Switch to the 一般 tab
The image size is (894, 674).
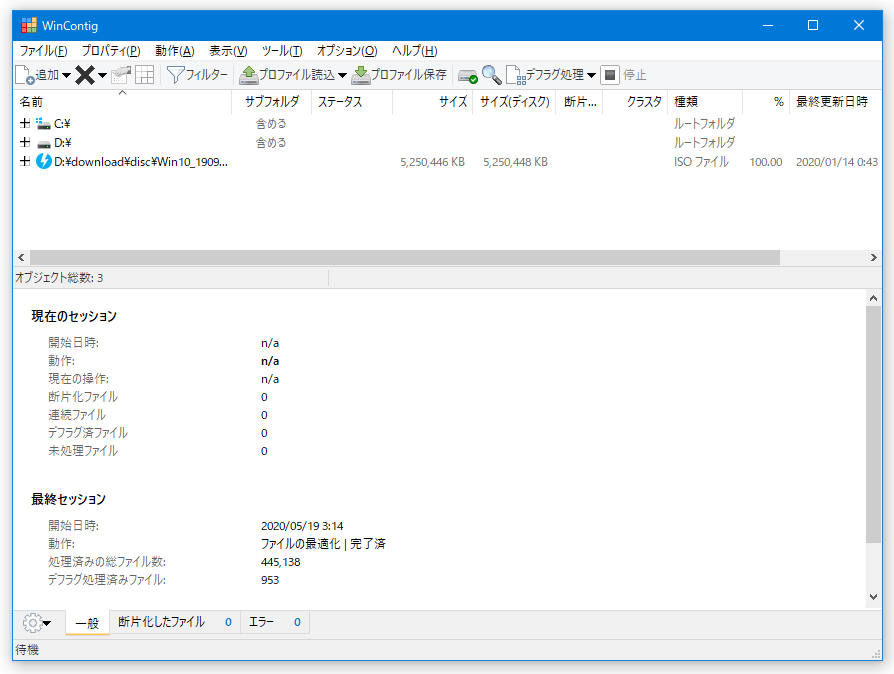pos(87,623)
